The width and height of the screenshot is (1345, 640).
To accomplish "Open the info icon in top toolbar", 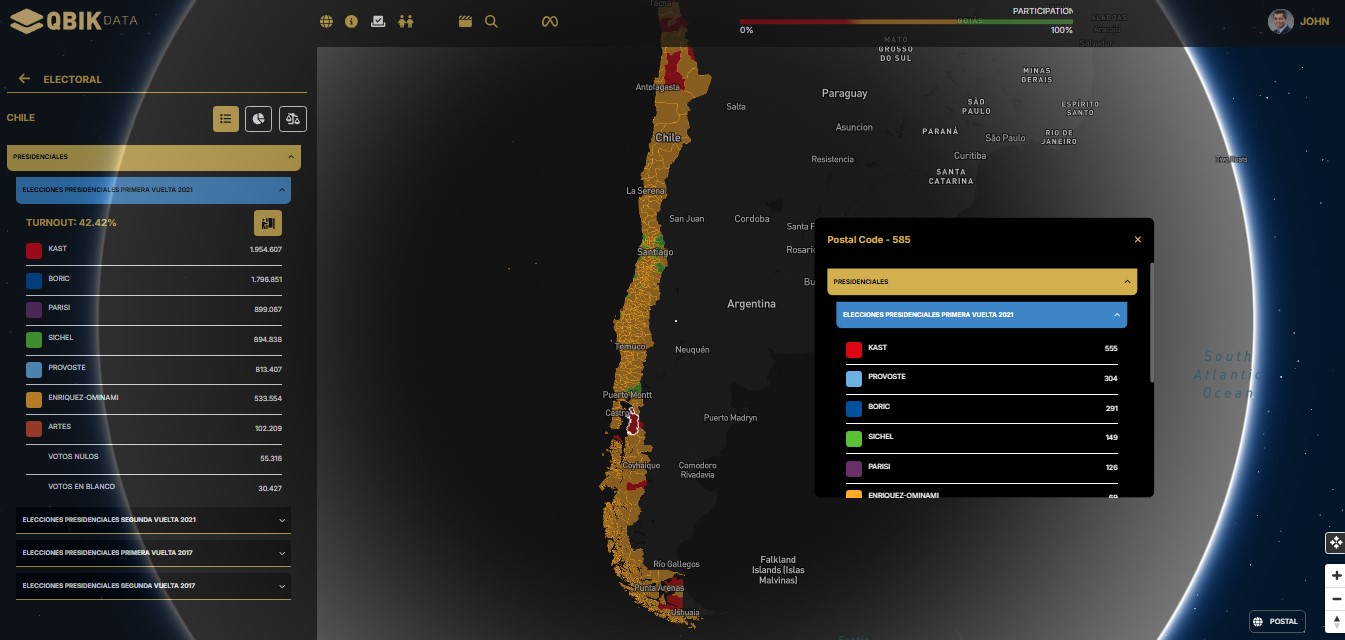I will point(351,21).
